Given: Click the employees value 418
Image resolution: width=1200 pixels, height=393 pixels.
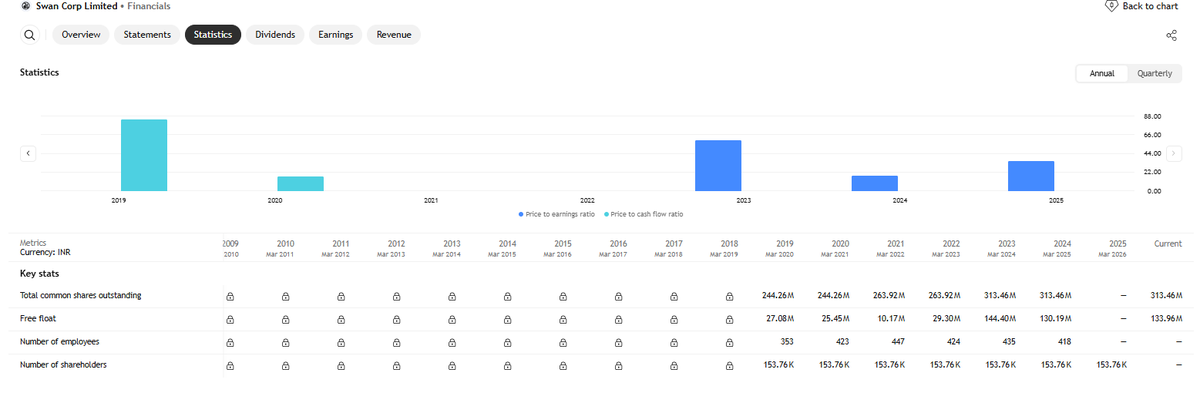Looking at the screenshot, I should click(1064, 342).
